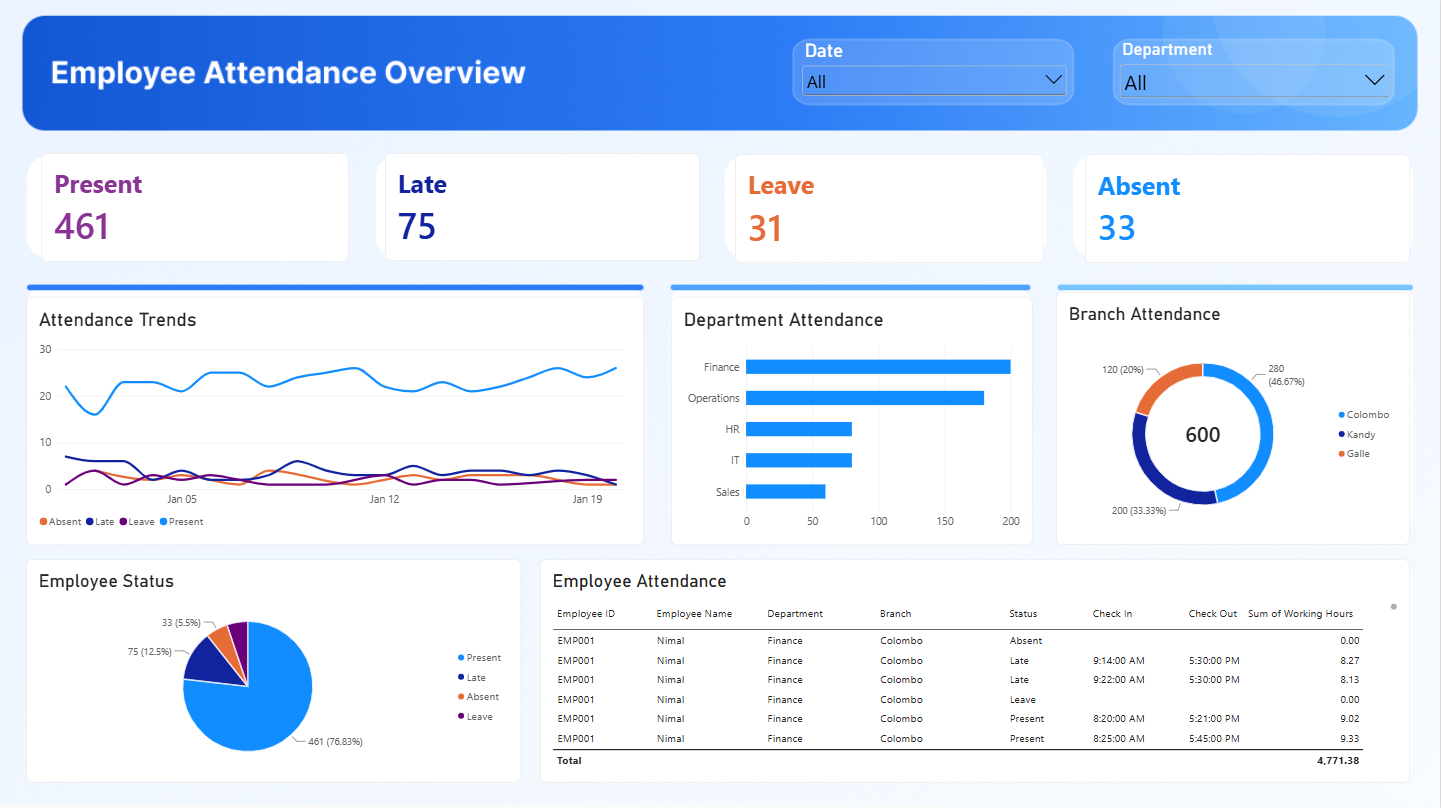Sort table by Employee Name column header
The width and height of the screenshot is (1441, 808).
[694, 614]
